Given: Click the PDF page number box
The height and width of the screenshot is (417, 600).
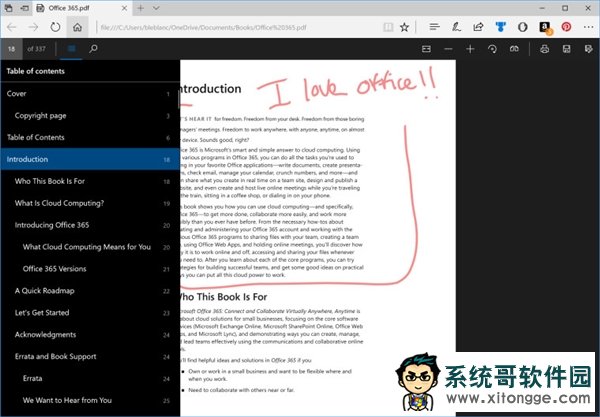Looking at the screenshot, I should coord(11,49).
